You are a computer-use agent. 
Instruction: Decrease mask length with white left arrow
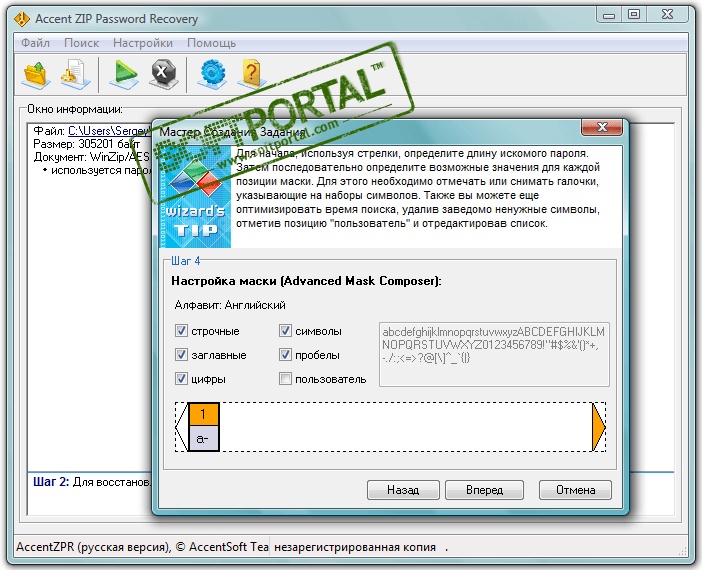181,427
